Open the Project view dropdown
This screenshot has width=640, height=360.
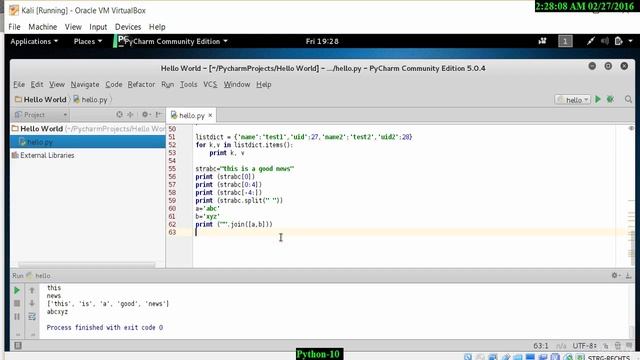pos(40,115)
